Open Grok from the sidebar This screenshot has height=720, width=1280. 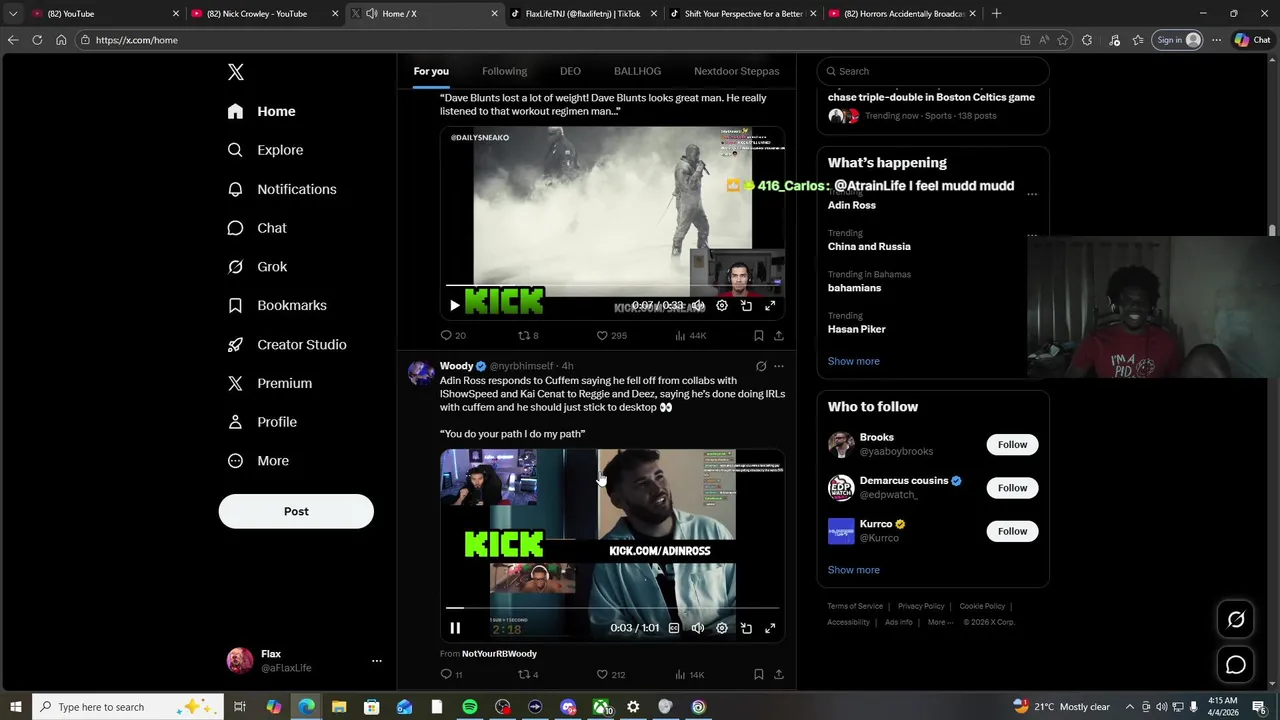(x=257, y=267)
